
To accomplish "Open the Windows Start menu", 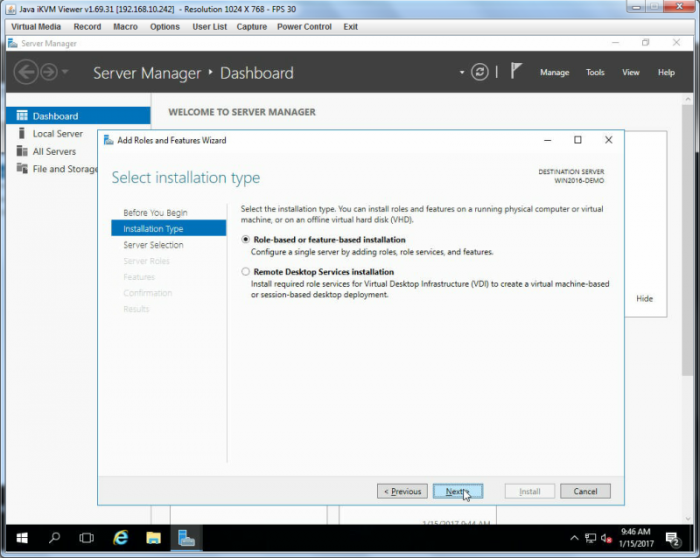I will [x=21, y=538].
